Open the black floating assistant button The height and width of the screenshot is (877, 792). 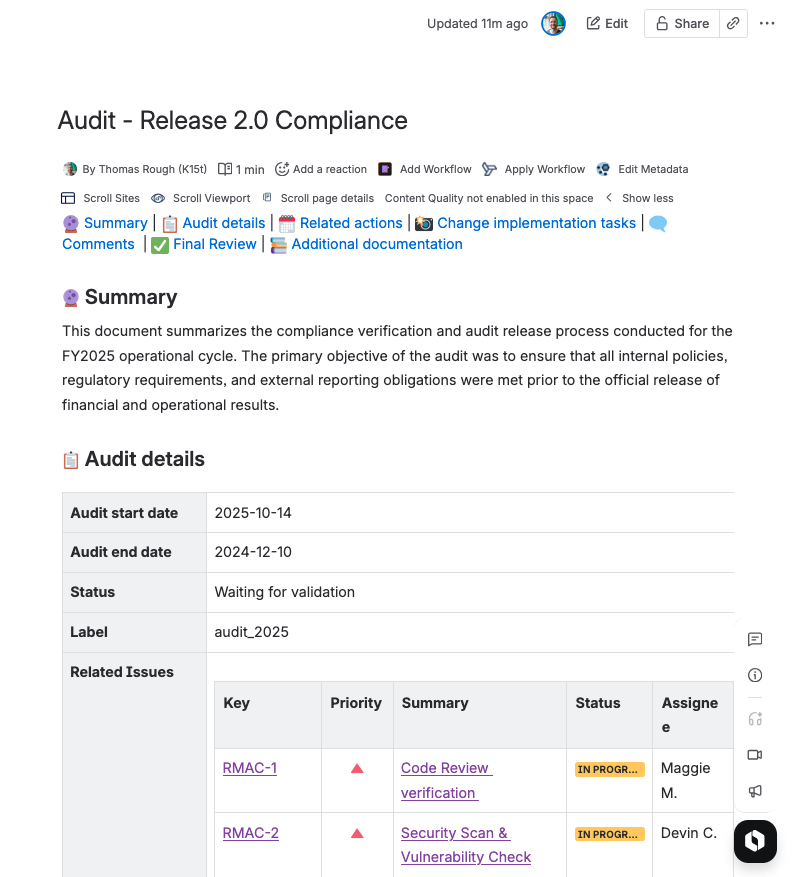[755, 841]
